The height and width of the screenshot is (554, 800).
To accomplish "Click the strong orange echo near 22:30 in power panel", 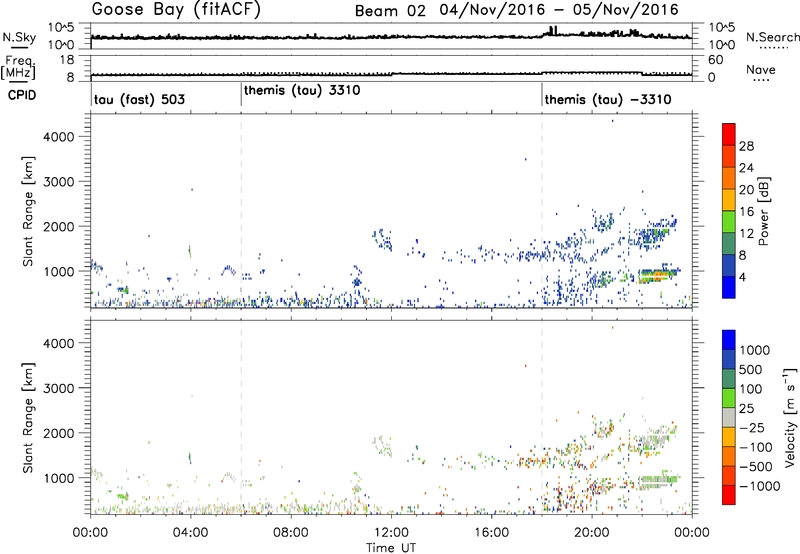I will [656, 276].
